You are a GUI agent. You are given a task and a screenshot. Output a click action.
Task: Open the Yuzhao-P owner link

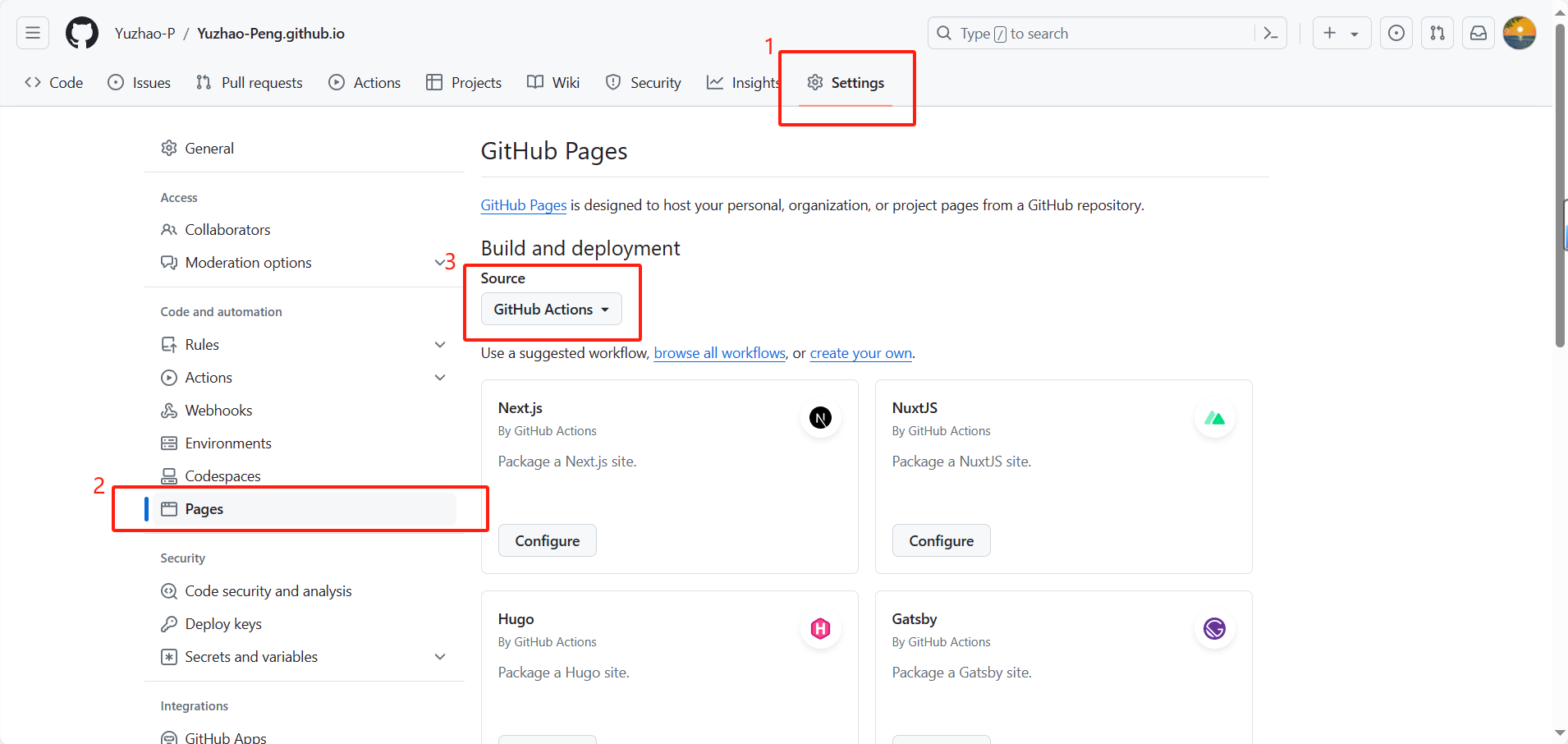145,33
